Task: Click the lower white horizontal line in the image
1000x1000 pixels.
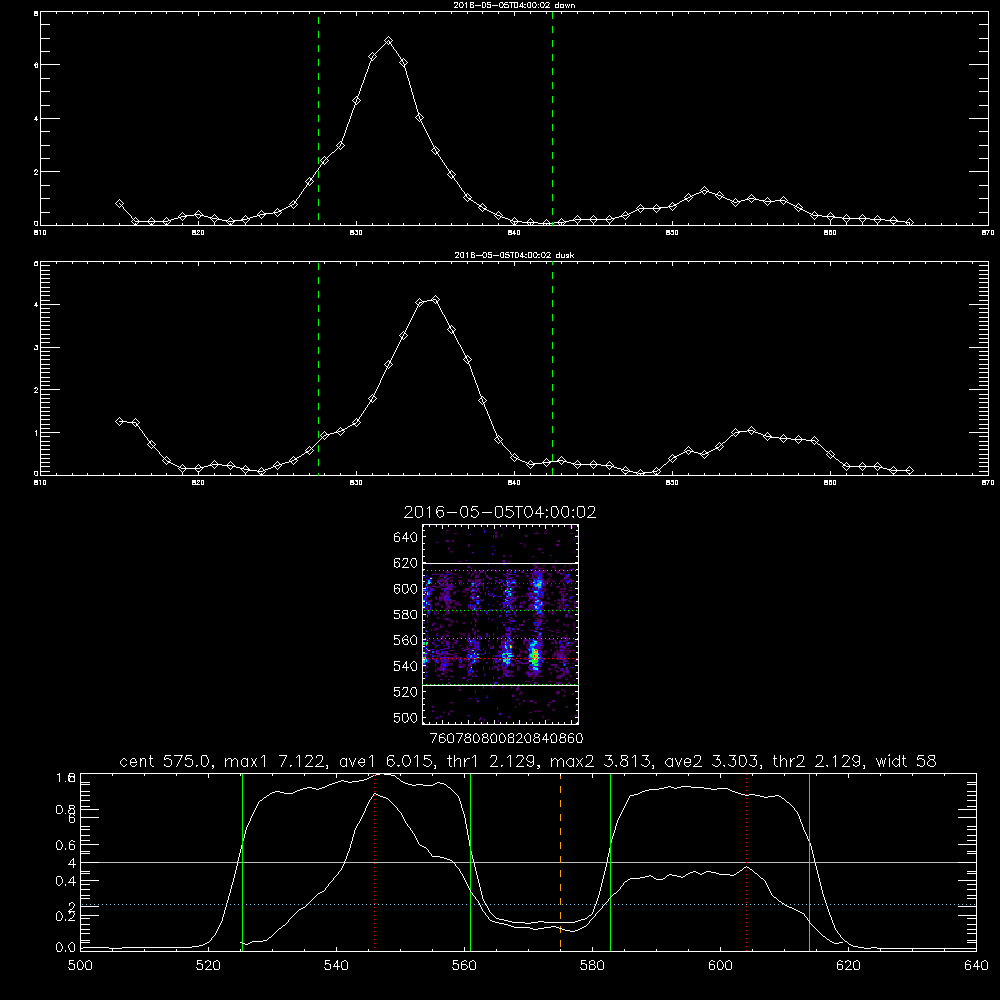Action: [x=501, y=686]
